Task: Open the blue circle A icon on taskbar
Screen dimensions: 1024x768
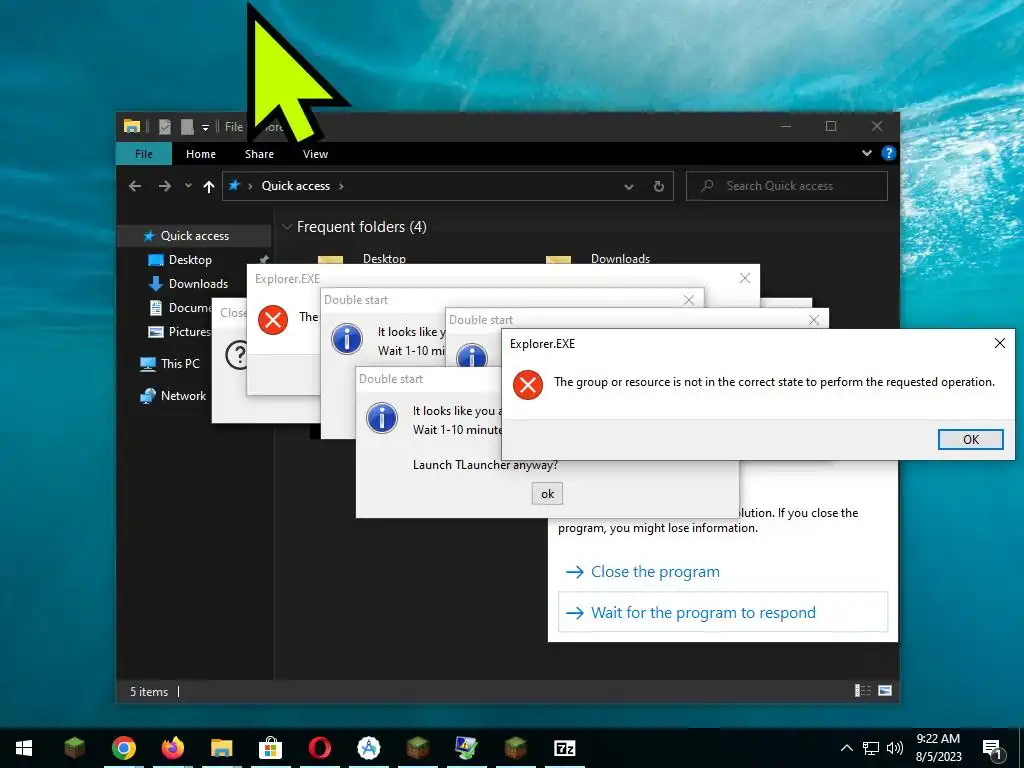Action: pos(368,748)
